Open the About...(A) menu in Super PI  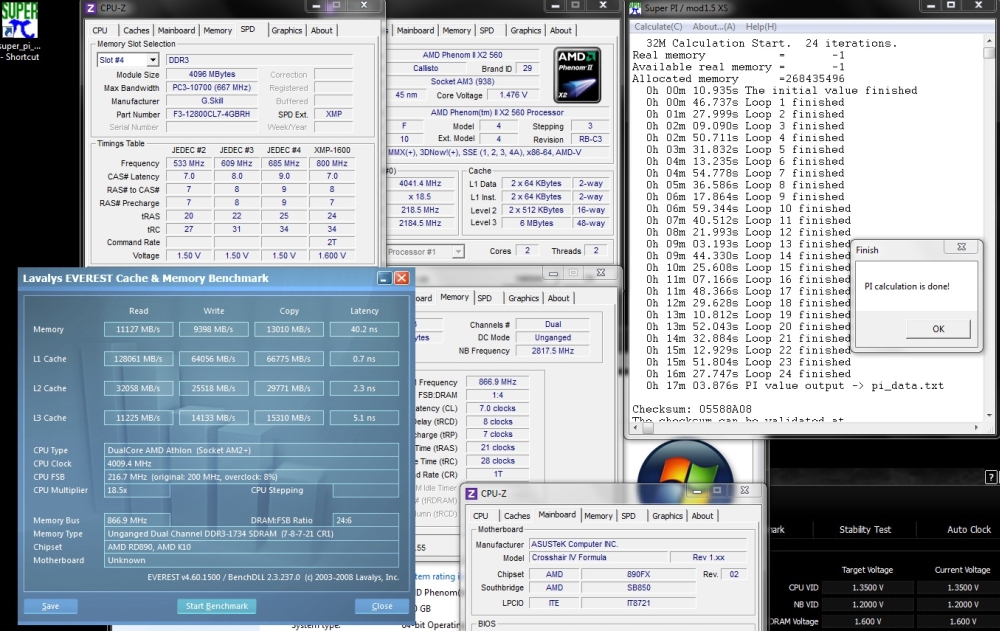click(714, 27)
